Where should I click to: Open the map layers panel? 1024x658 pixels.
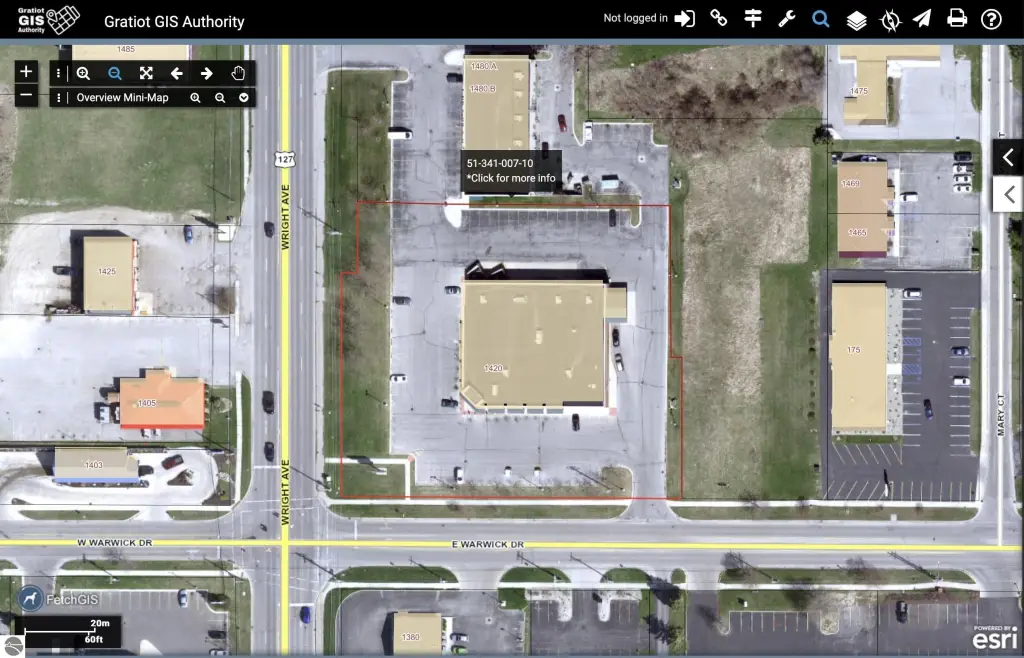click(856, 19)
